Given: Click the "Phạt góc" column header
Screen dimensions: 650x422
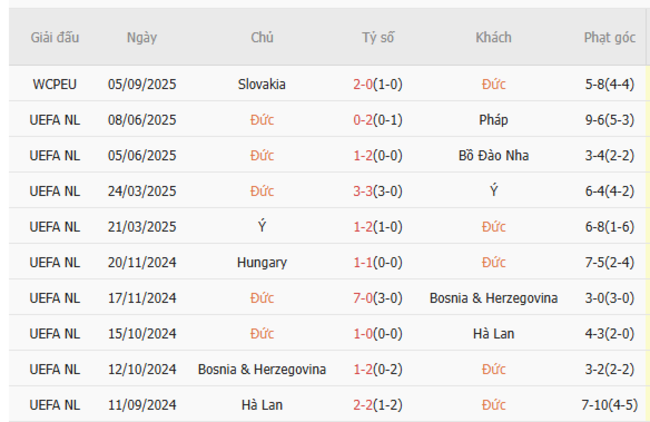Looking at the screenshot, I should point(610,38).
